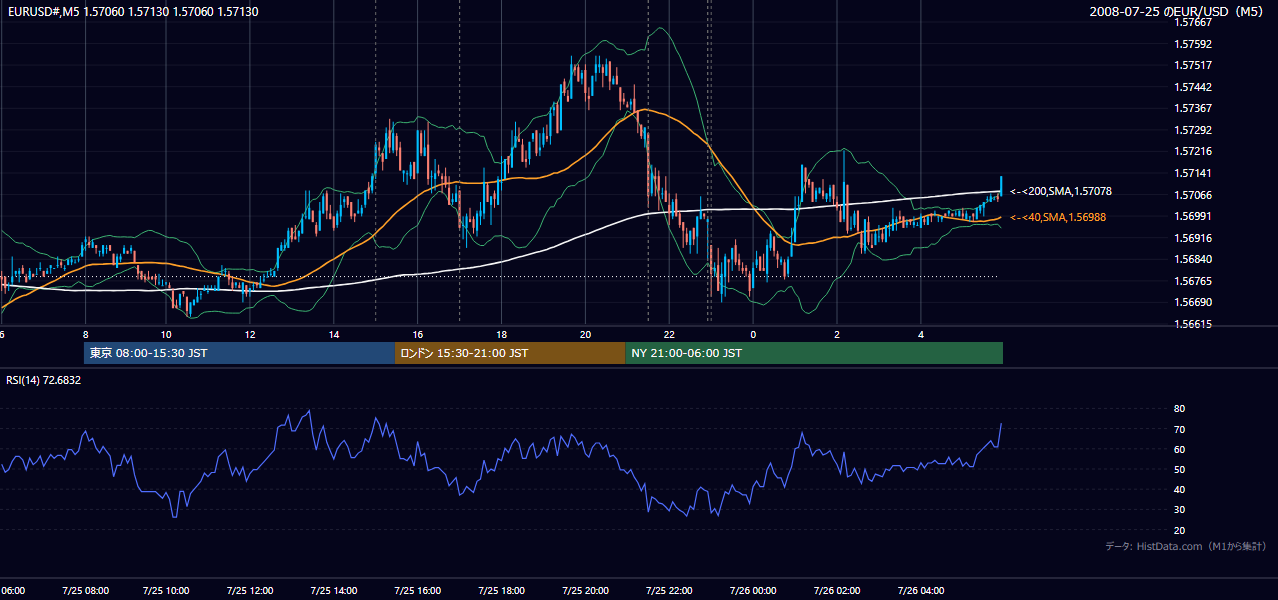Click the 7/25 12:00 time label
The height and width of the screenshot is (600, 1278).
[250, 590]
